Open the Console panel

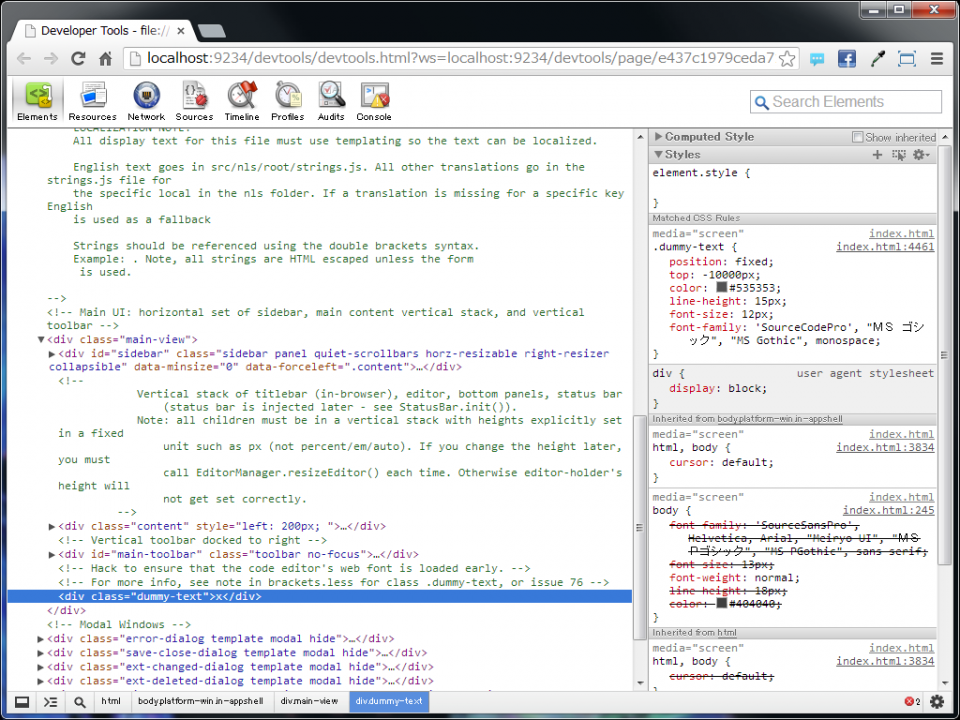(373, 100)
